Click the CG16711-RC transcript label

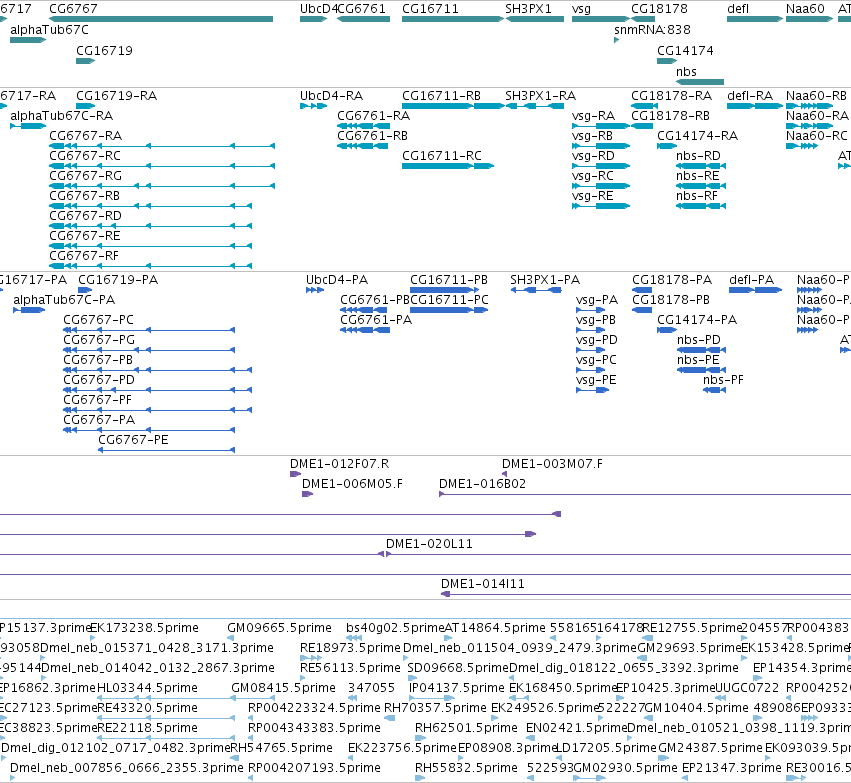[x=442, y=156]
